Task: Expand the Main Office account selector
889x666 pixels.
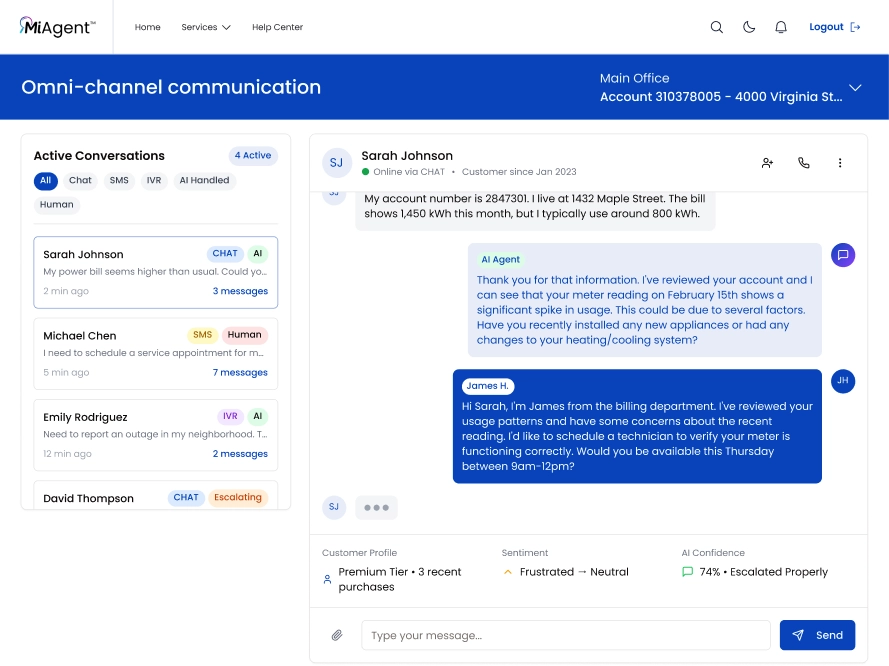Action: [855, 88]
